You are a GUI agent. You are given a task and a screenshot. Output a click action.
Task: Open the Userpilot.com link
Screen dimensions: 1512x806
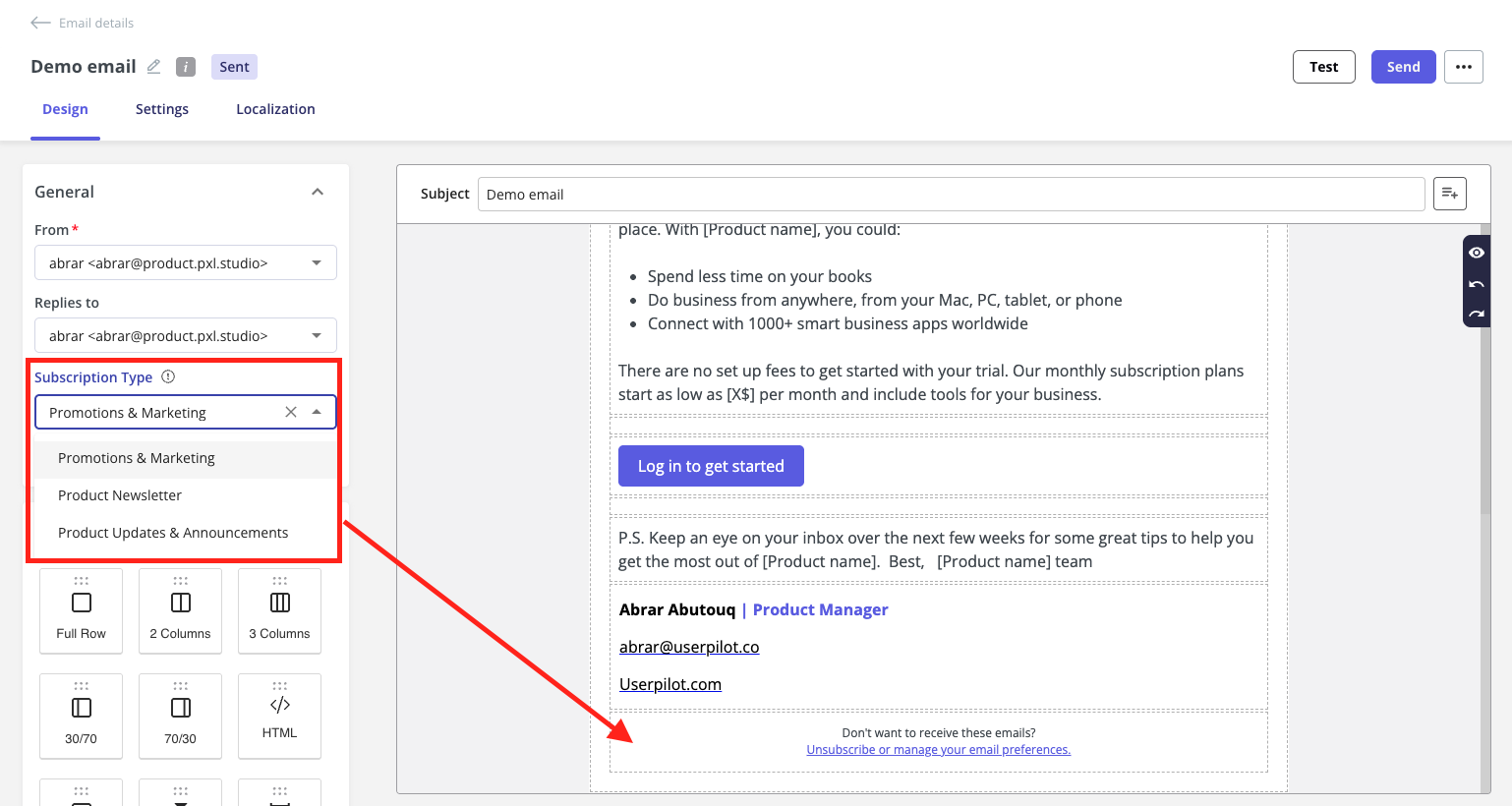670,684
